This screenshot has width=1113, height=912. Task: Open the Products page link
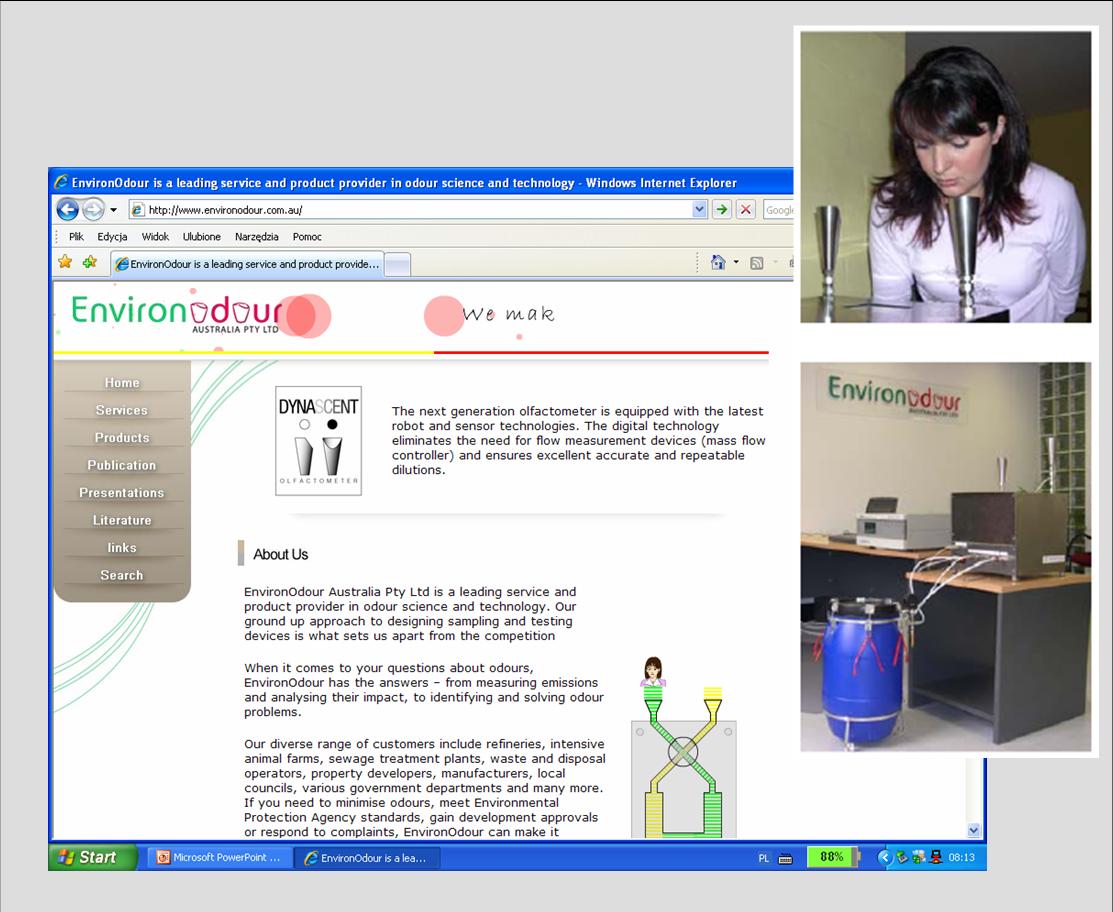(122, 438)
